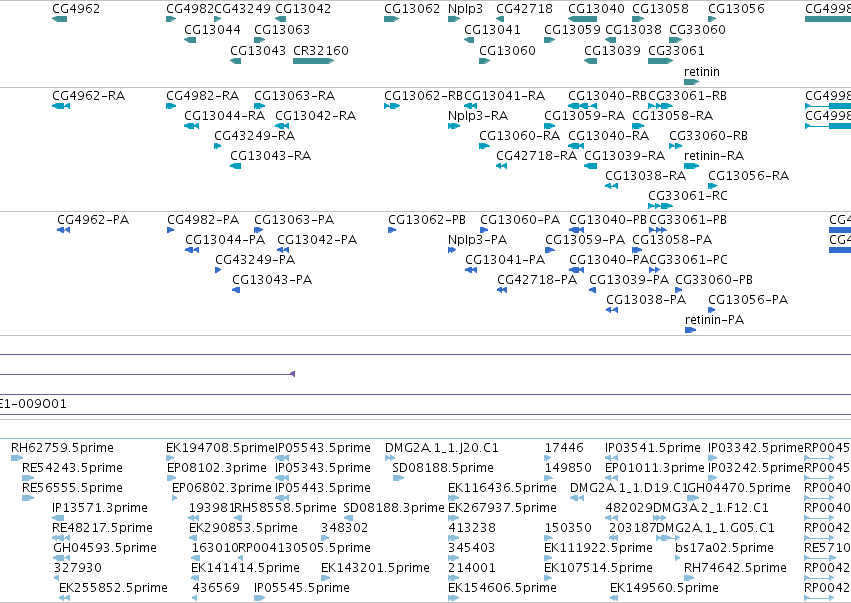Select protein CG4962-PA
The width and height of the screenshot is (851, 603).
(x=93, y=220)
